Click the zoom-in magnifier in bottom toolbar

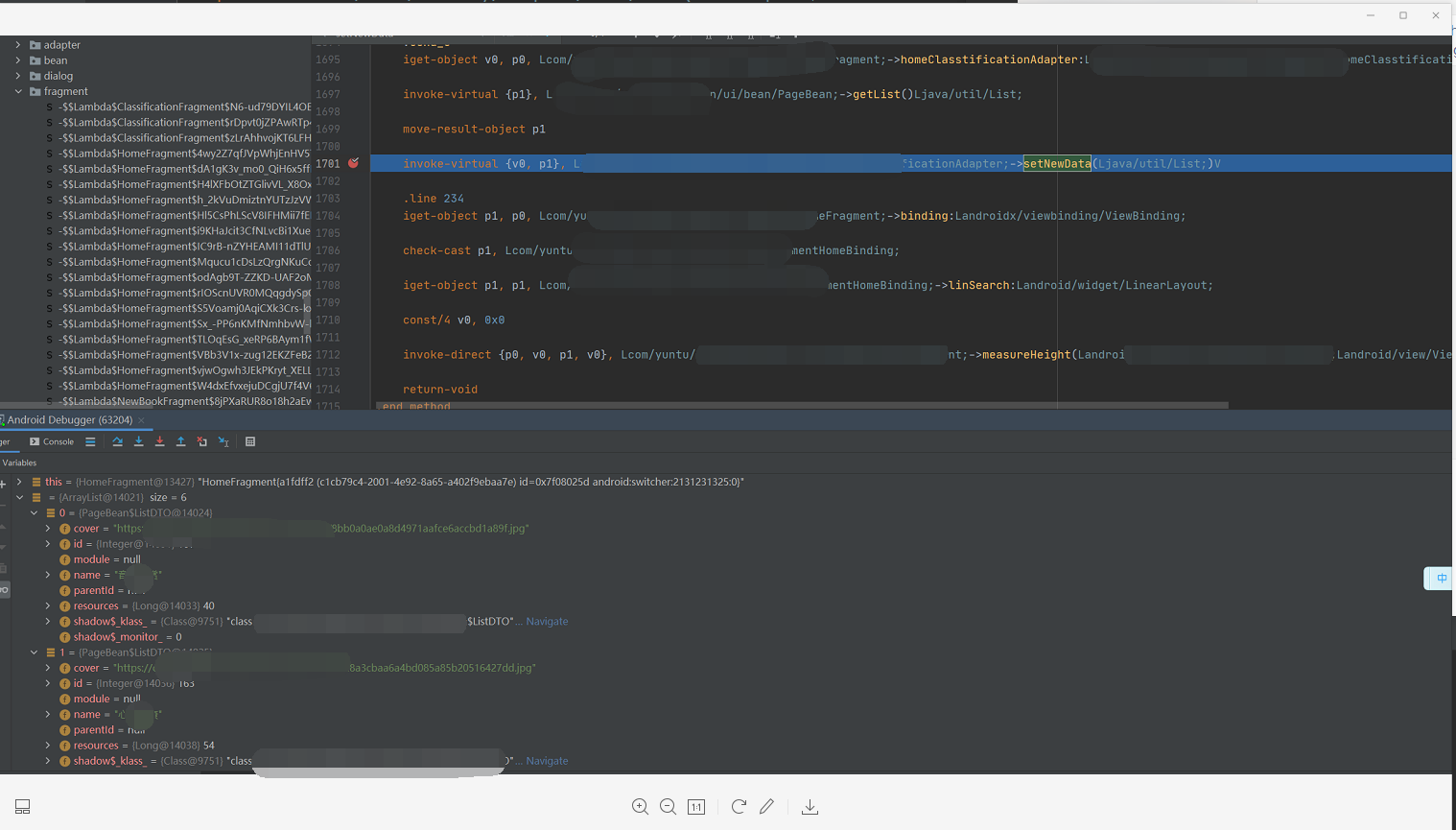tap(640, 807)
